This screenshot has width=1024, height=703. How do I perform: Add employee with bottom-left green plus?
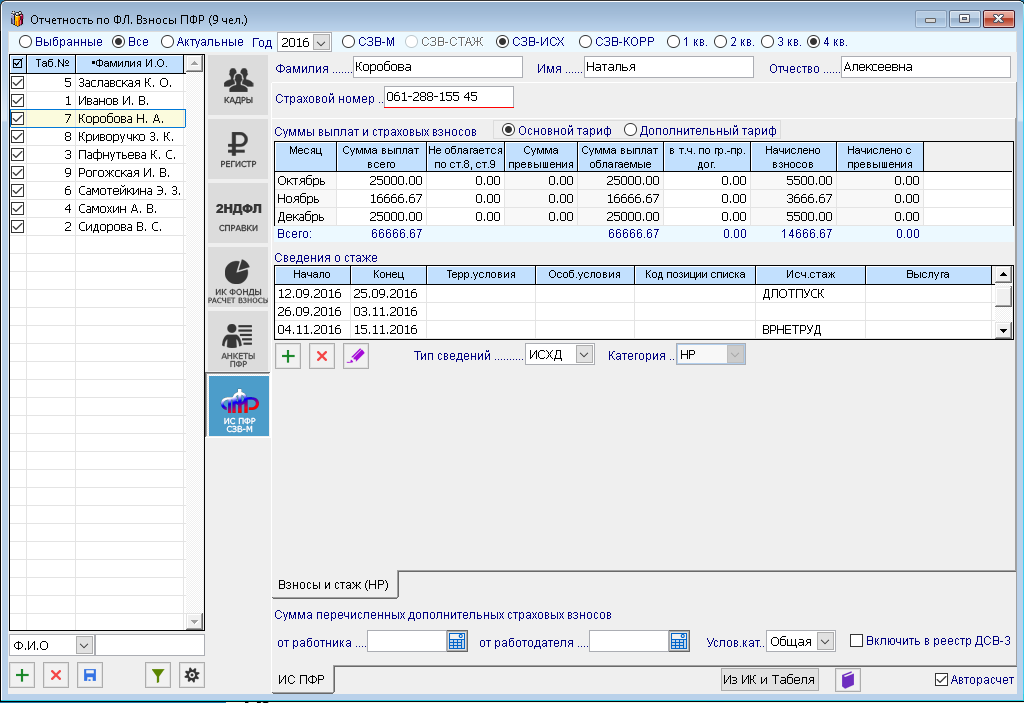[22, 675]
